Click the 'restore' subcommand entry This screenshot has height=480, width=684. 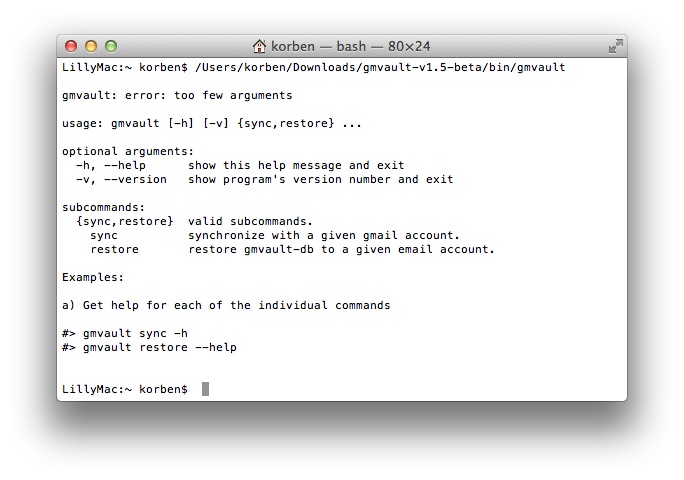(x=114, y=250)
